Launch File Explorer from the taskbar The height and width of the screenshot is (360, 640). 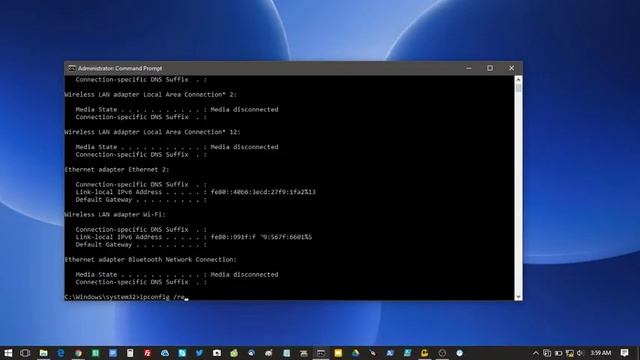tap(43, 353)
